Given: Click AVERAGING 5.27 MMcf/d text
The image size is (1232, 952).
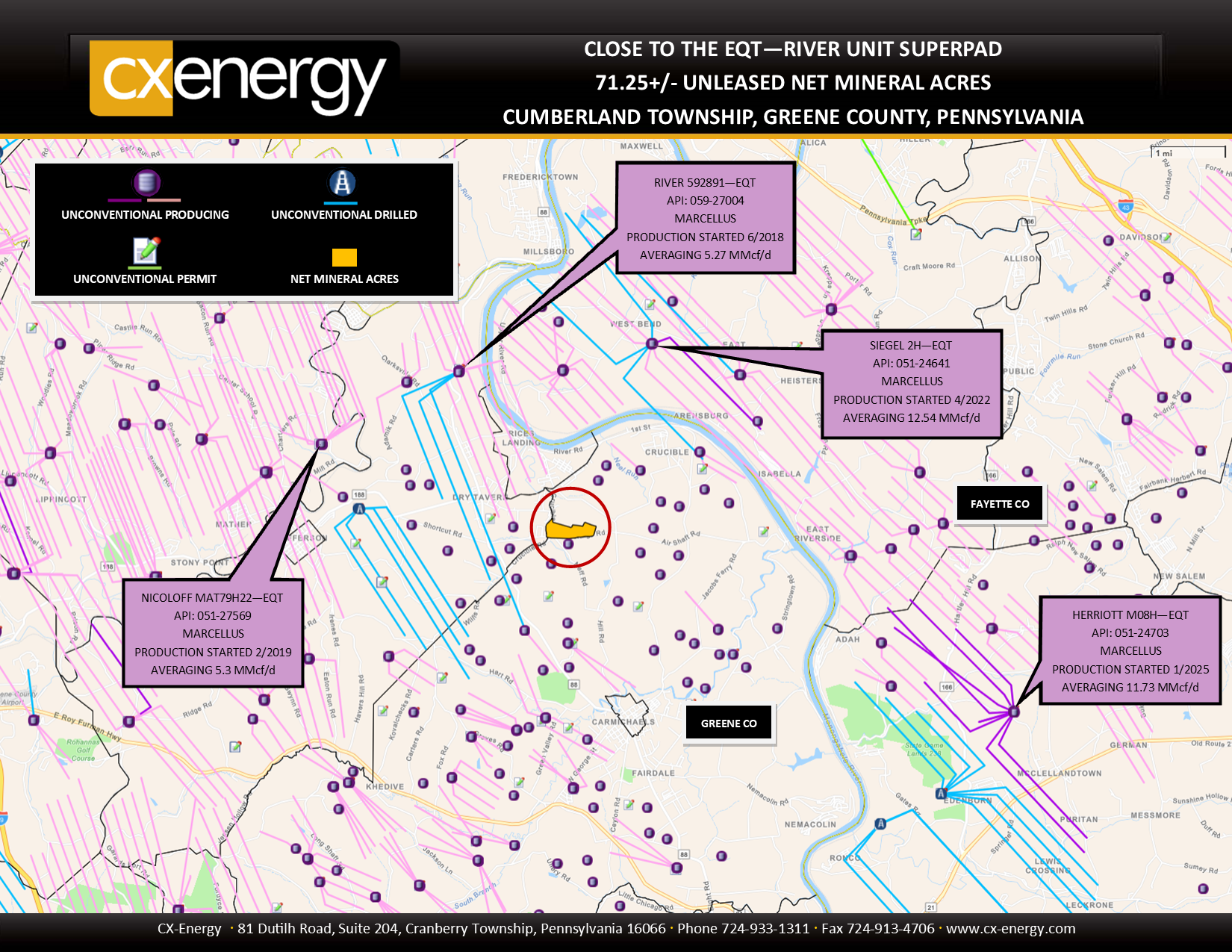Looking at the screenshot, I should pyautogui.click(x=705, y=255).
